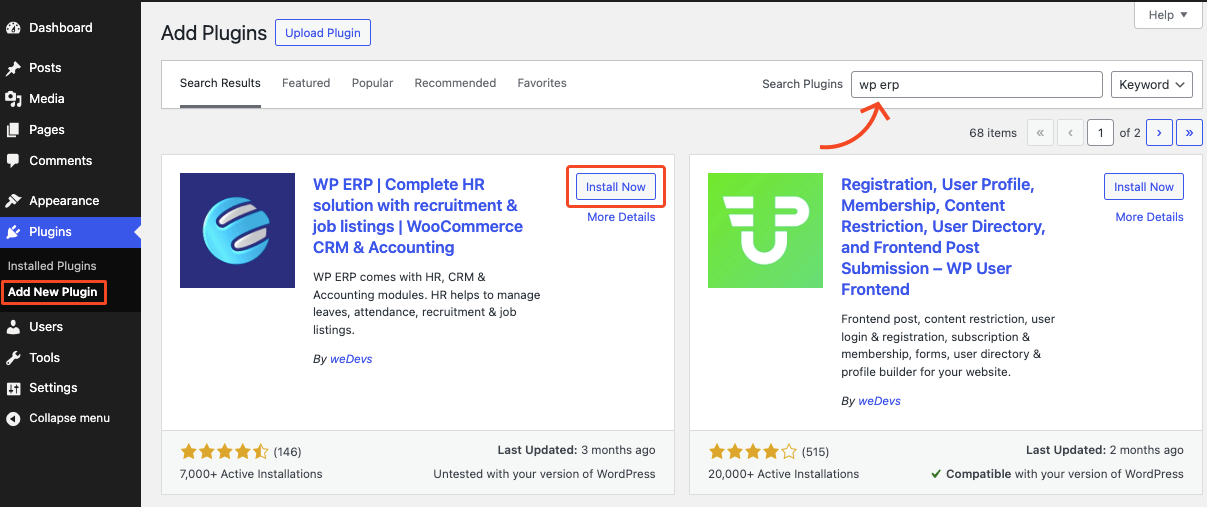
Task: Open weDevs author link under User Frontend
Action: click(879, 401)
